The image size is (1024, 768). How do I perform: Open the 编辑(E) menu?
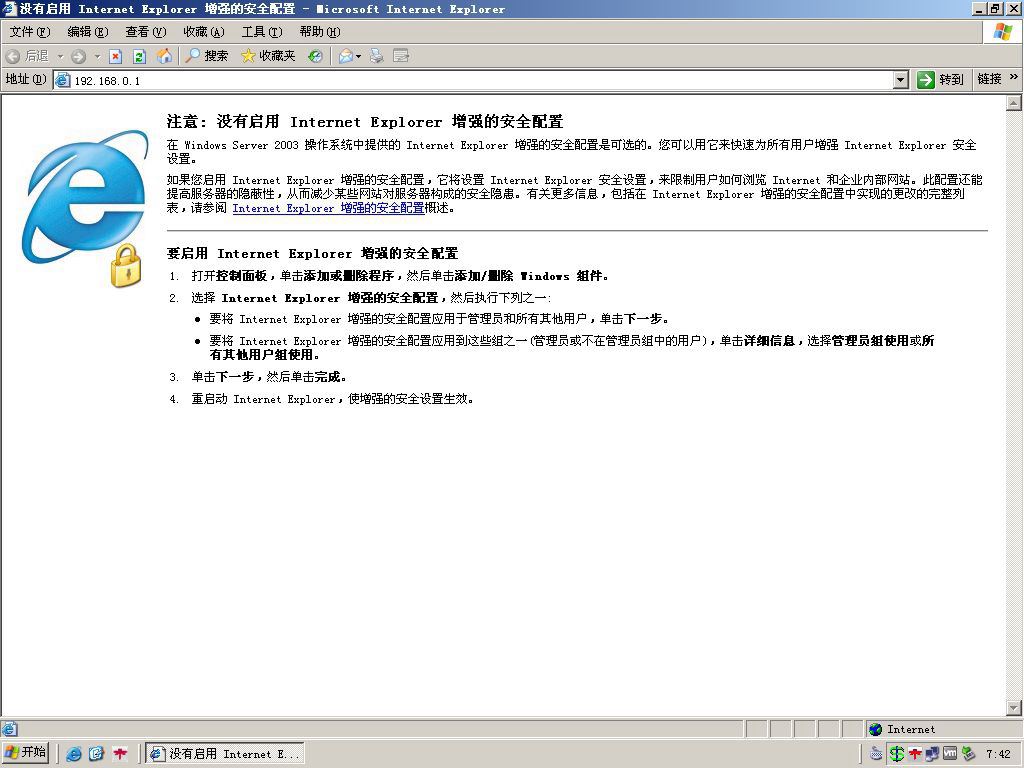88,31
